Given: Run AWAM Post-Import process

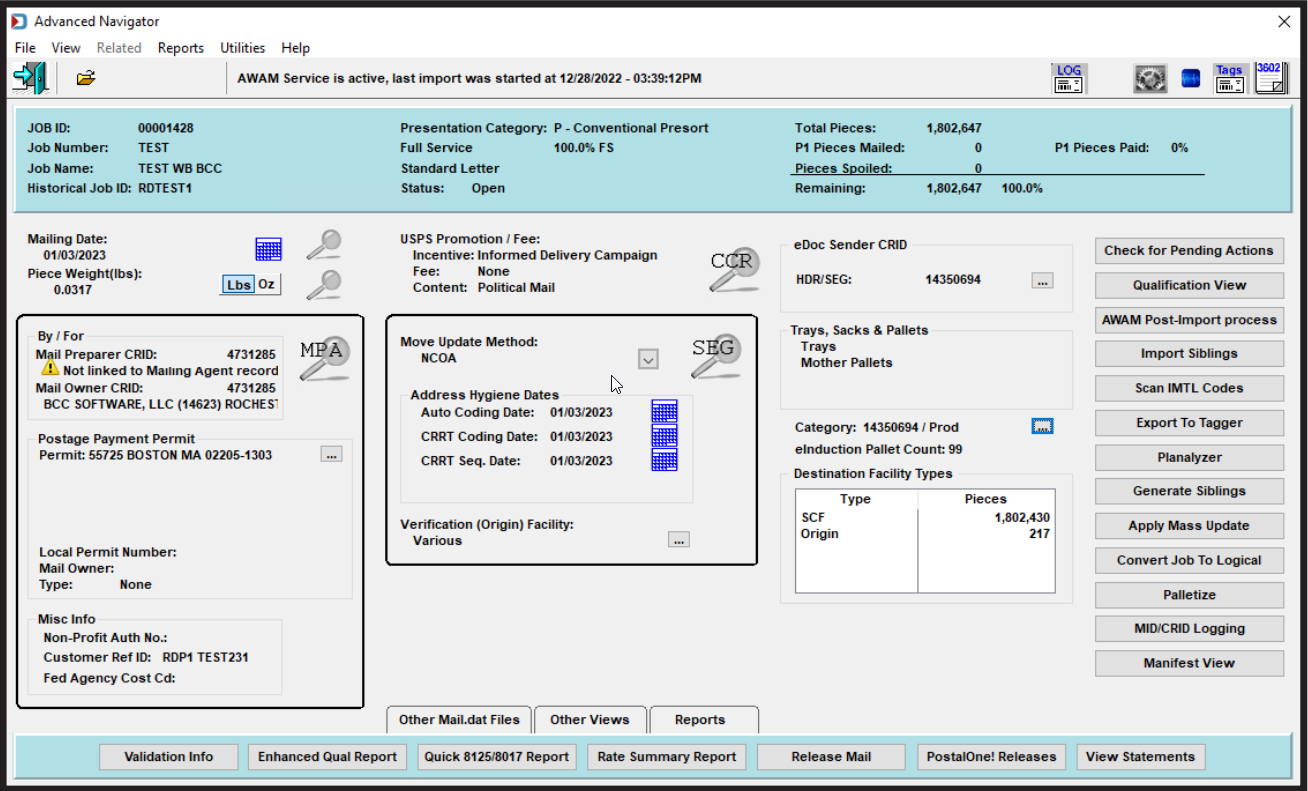Looking at the screenshot, I should tap(1189, 320).
